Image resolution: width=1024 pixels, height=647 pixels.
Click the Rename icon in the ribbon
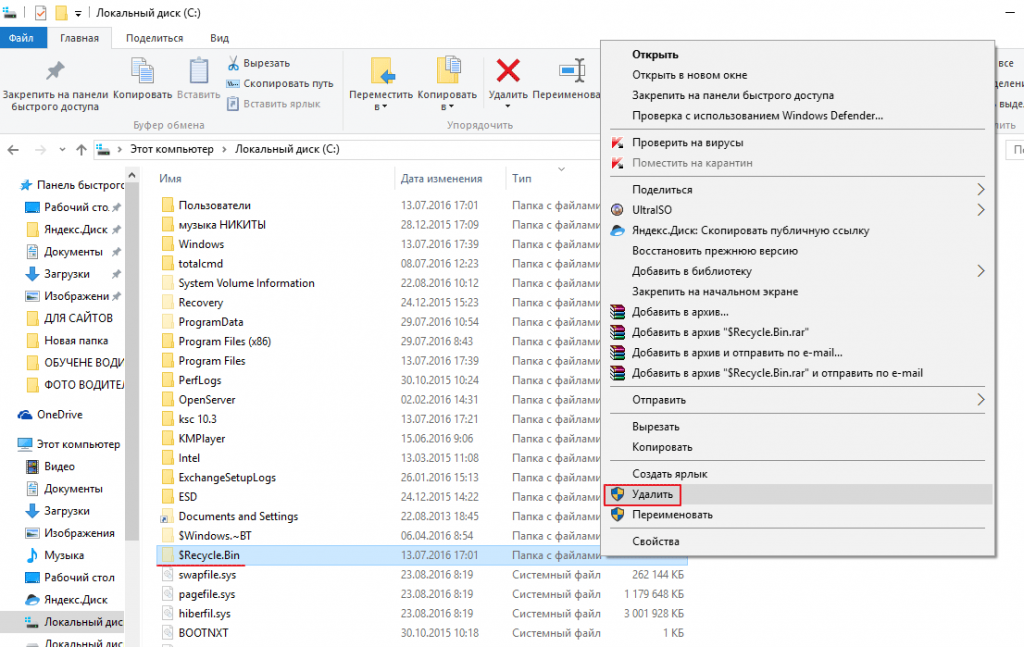(x=573, y=71)
